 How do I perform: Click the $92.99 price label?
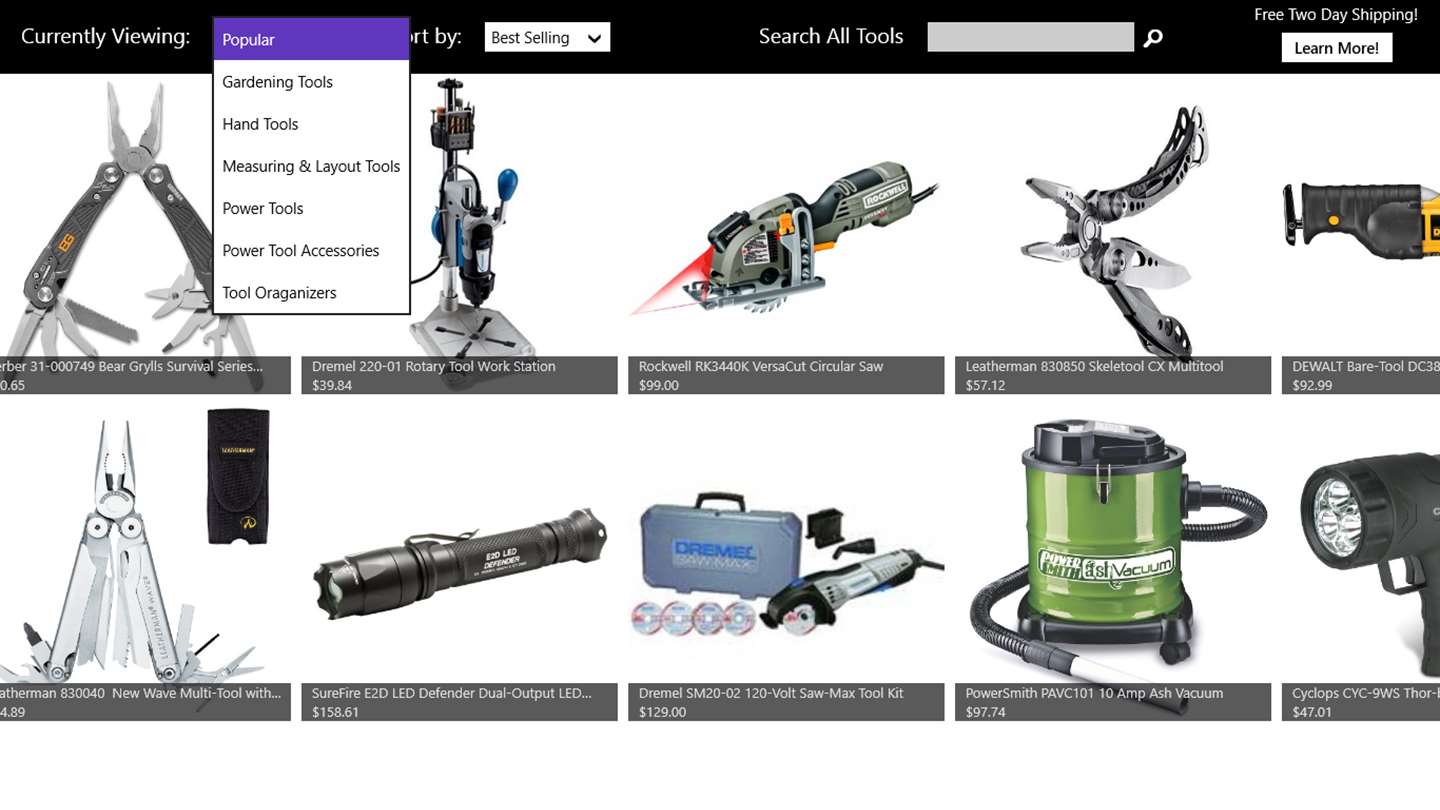click(x=1312, y=385)
